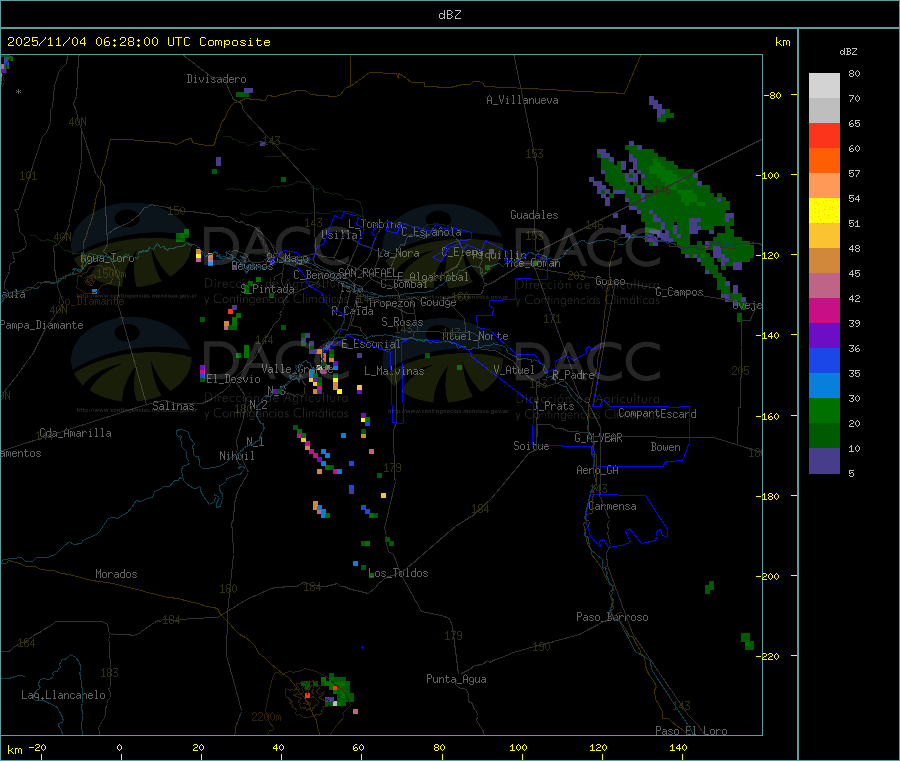Click the S_Pintada label
The image size is (900, 761).
pyautogui.click(x=267, y=289)
